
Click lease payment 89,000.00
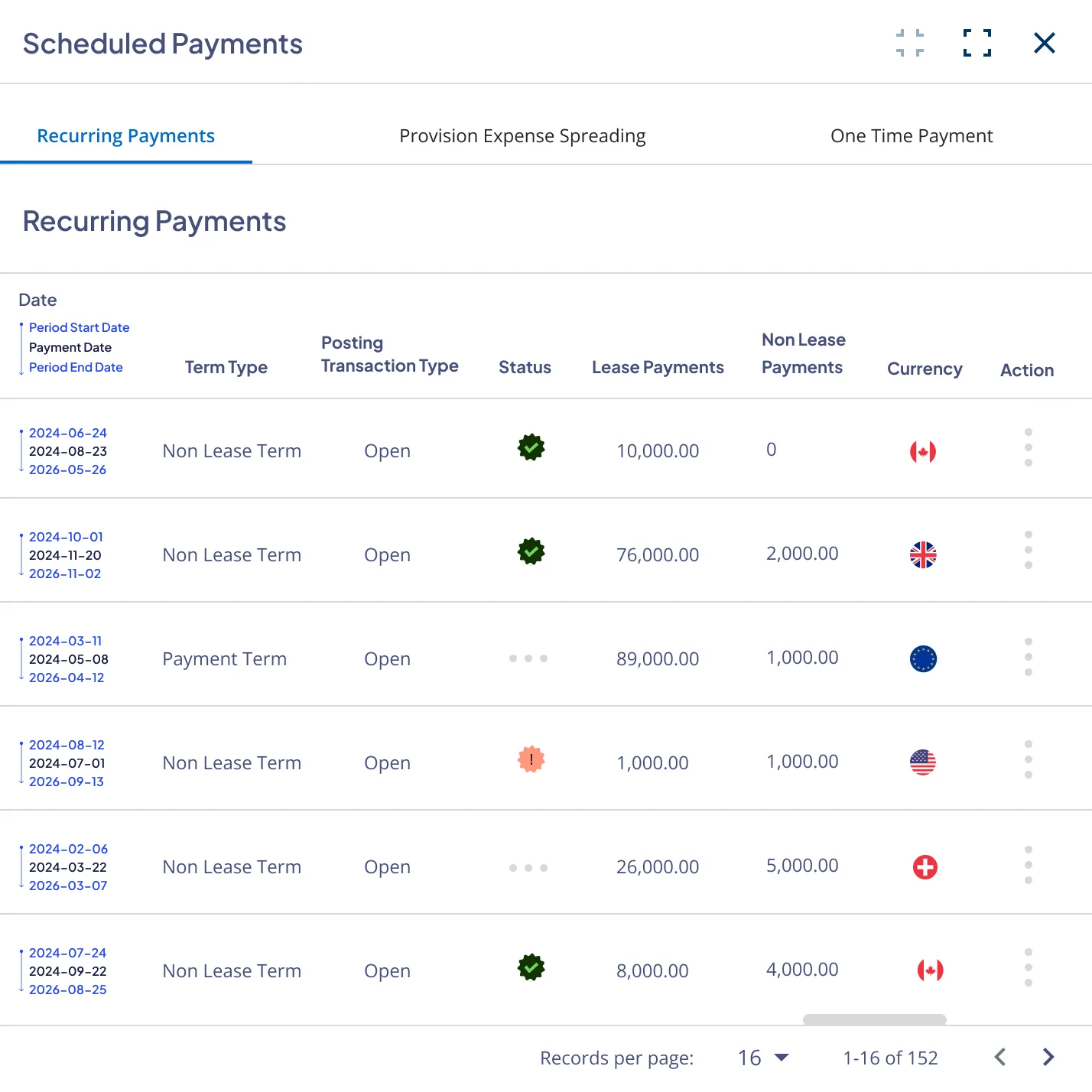[658, 658]
